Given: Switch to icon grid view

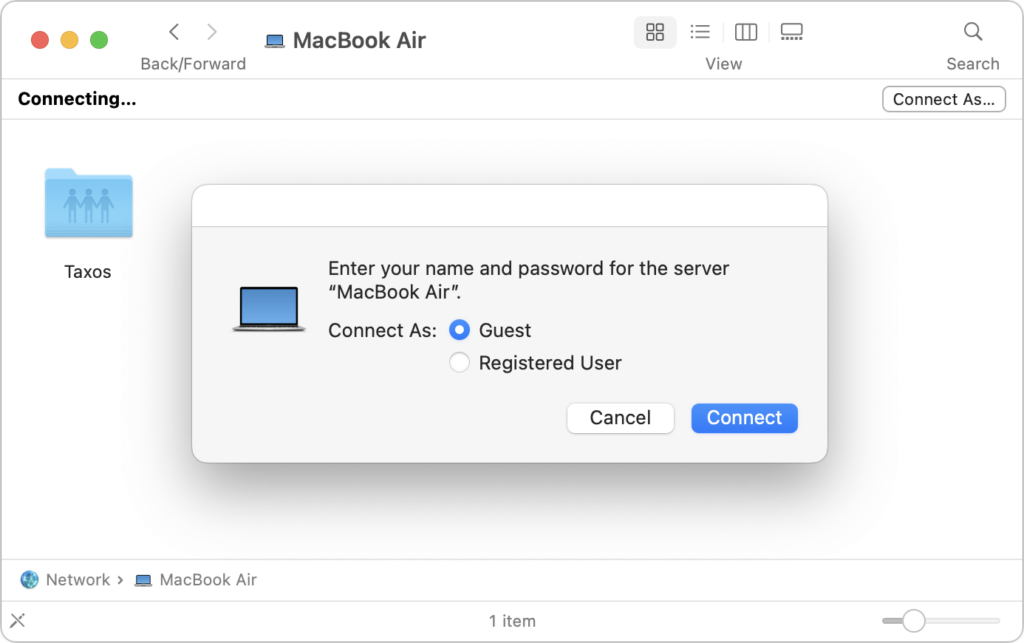Looking at the screenshot, I should point(655,32).
